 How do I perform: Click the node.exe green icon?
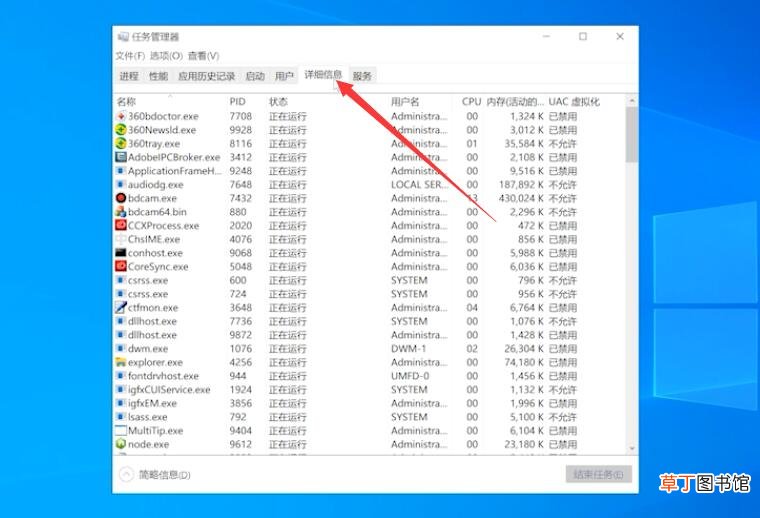pyautogui.click(x=121, y=444)
